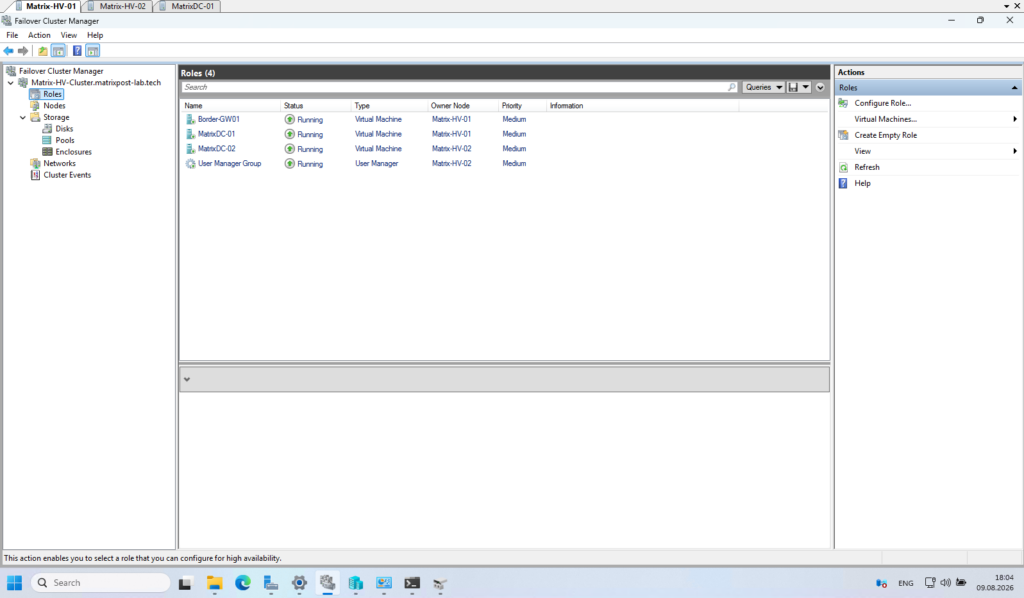Select Matrix-HV-Cluster.matrixpost-lab.tech cluster node
The width and height of the screenshot is (1024, 598).
[x=96, y=83]
